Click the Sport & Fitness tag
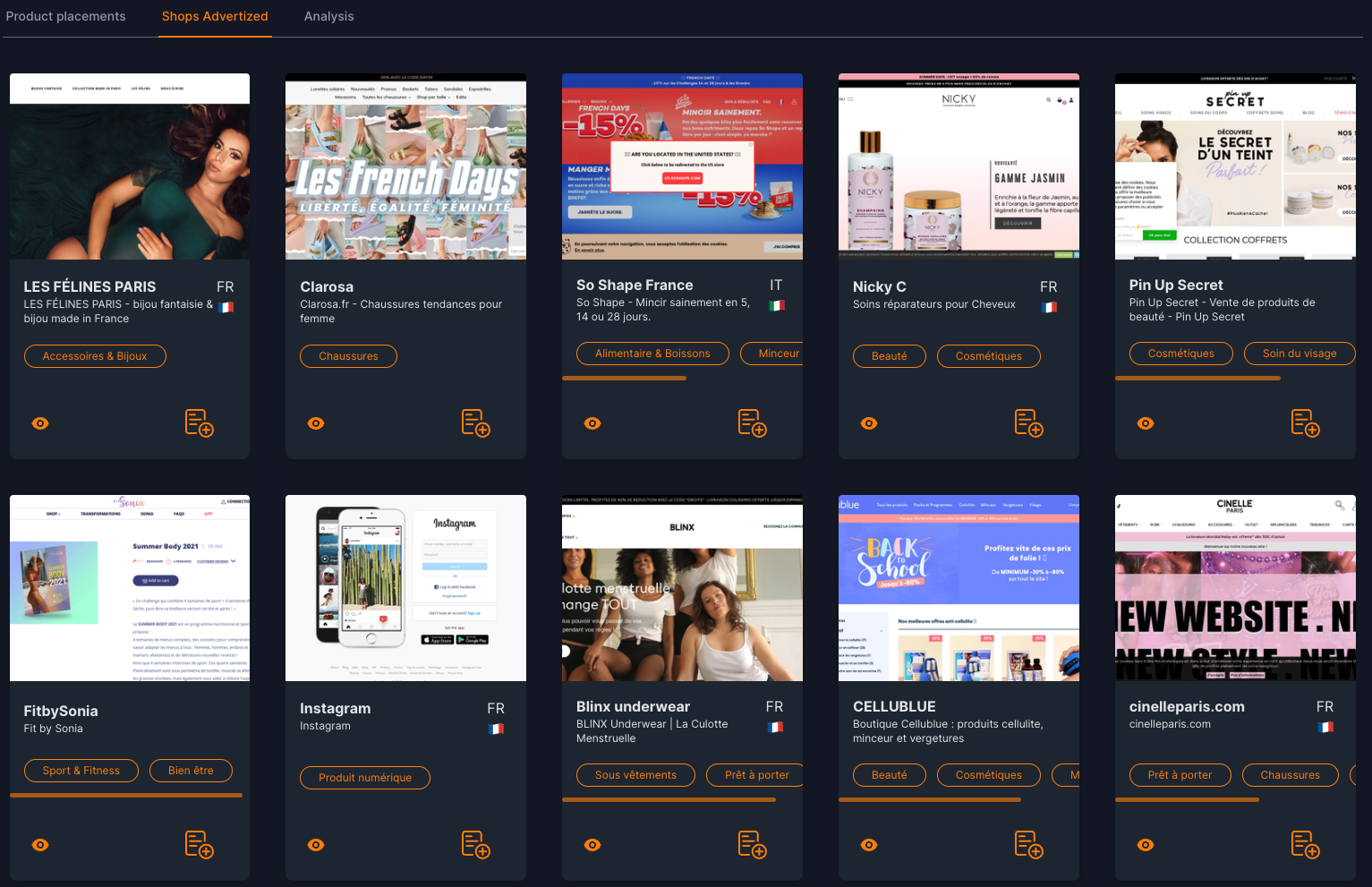The width and height of the screenshot is (1372, 887). [81, 771]
